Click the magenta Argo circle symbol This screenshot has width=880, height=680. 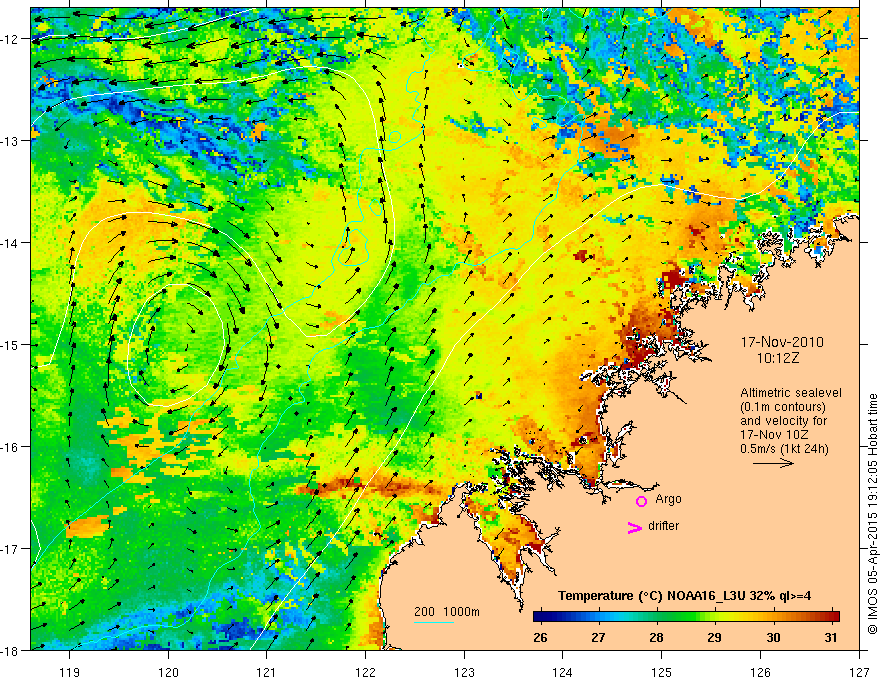click(x=641, y=501)
